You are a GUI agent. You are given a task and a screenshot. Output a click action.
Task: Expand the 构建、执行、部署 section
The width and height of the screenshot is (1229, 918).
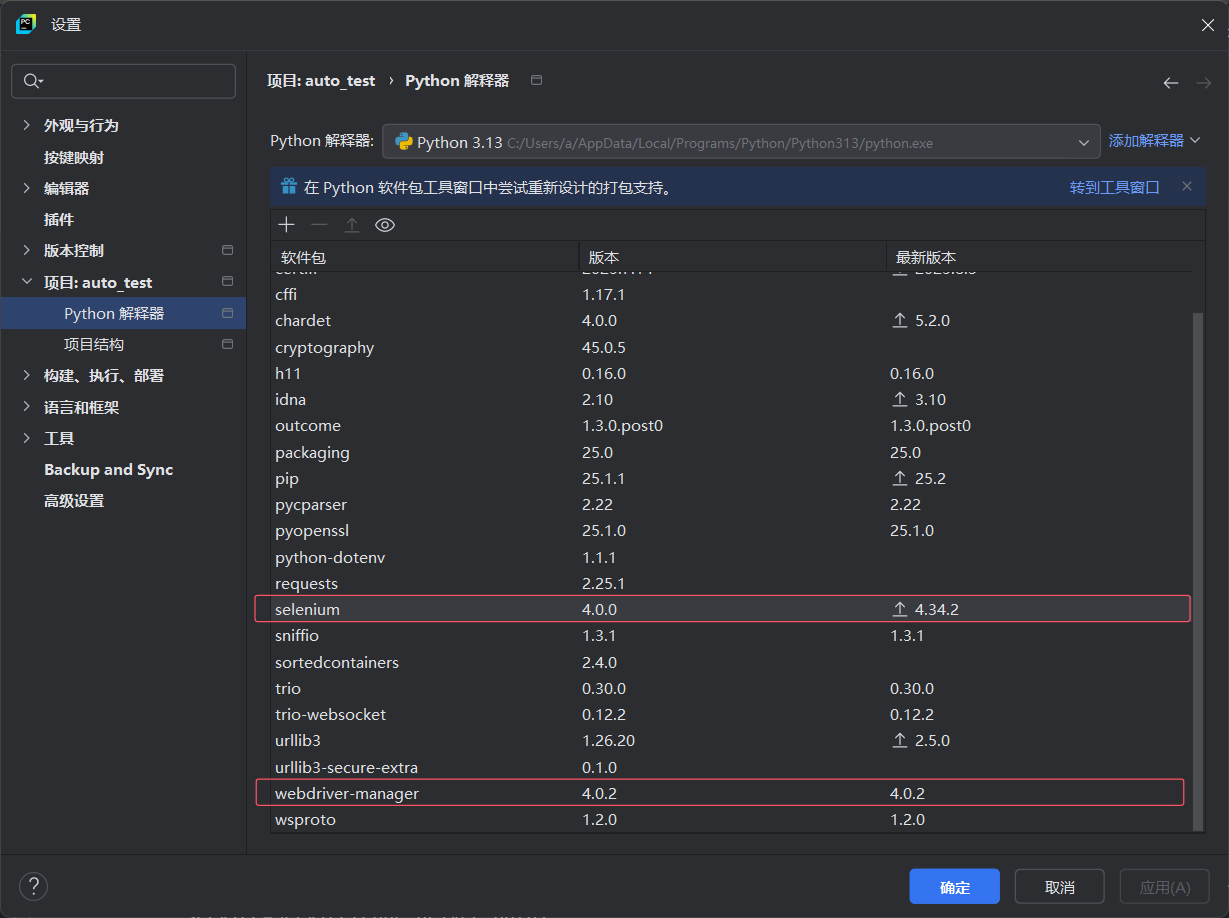26,375
